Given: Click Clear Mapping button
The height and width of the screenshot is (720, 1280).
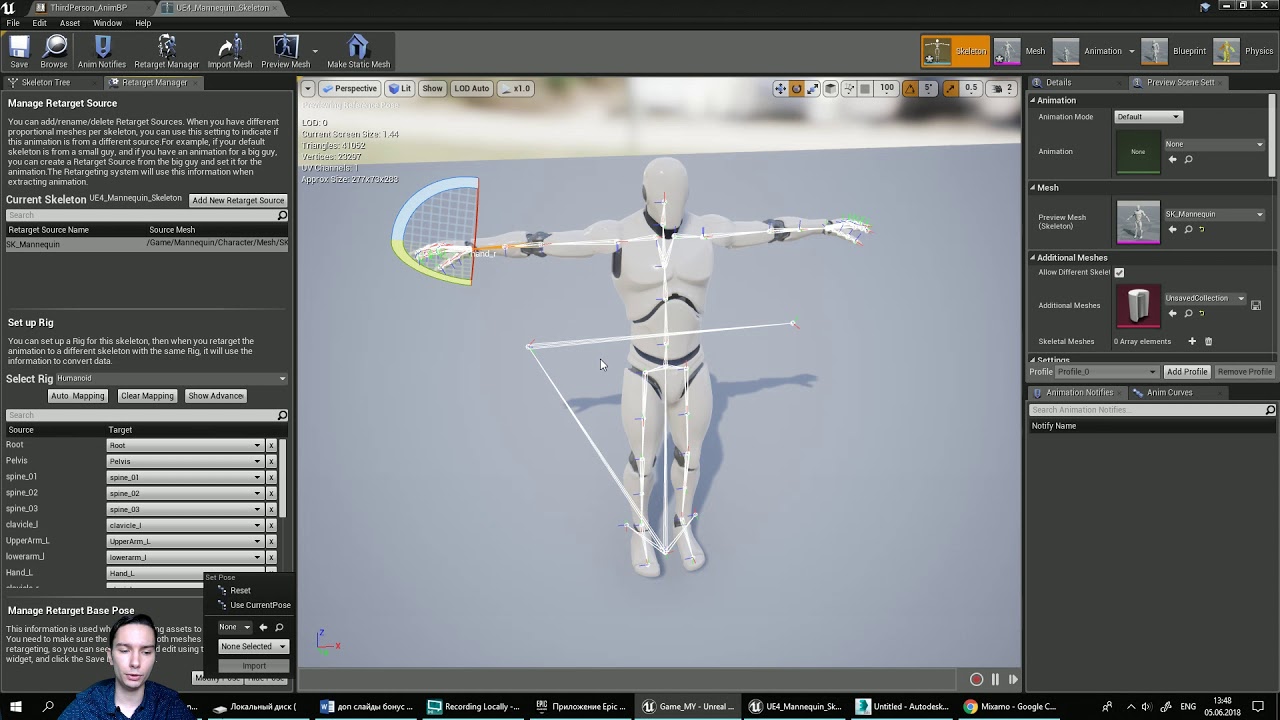Looking at the screenshot, I should (147, 396).
